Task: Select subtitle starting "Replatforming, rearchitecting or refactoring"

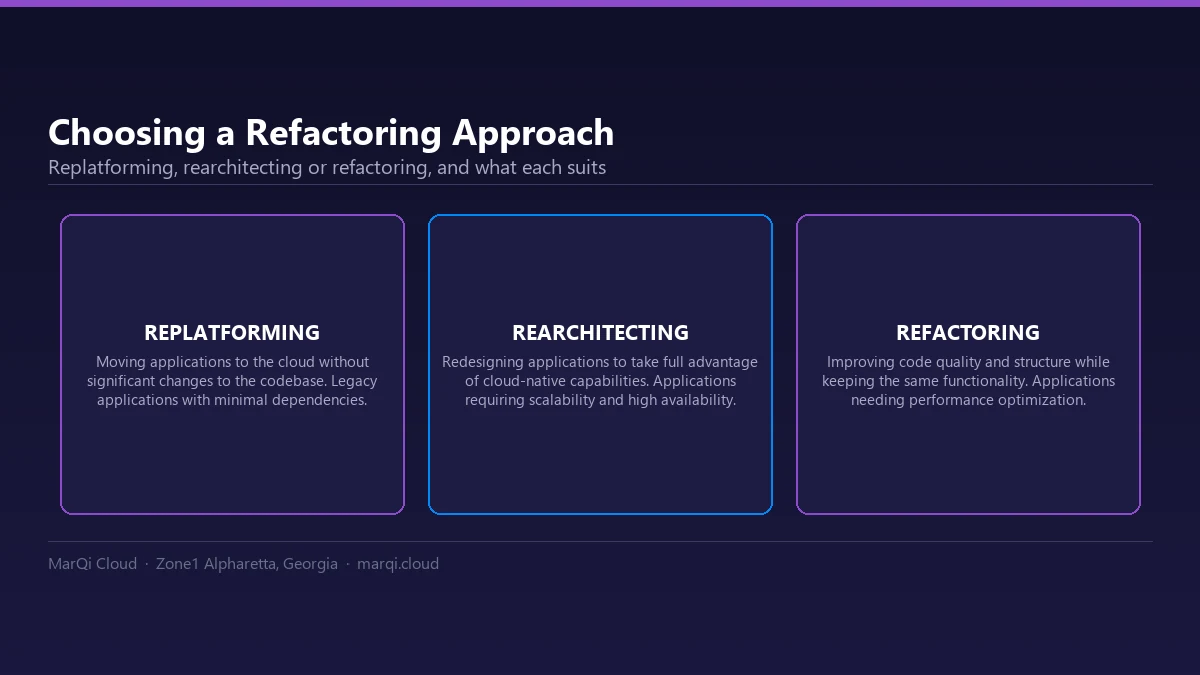Action: 327,167
